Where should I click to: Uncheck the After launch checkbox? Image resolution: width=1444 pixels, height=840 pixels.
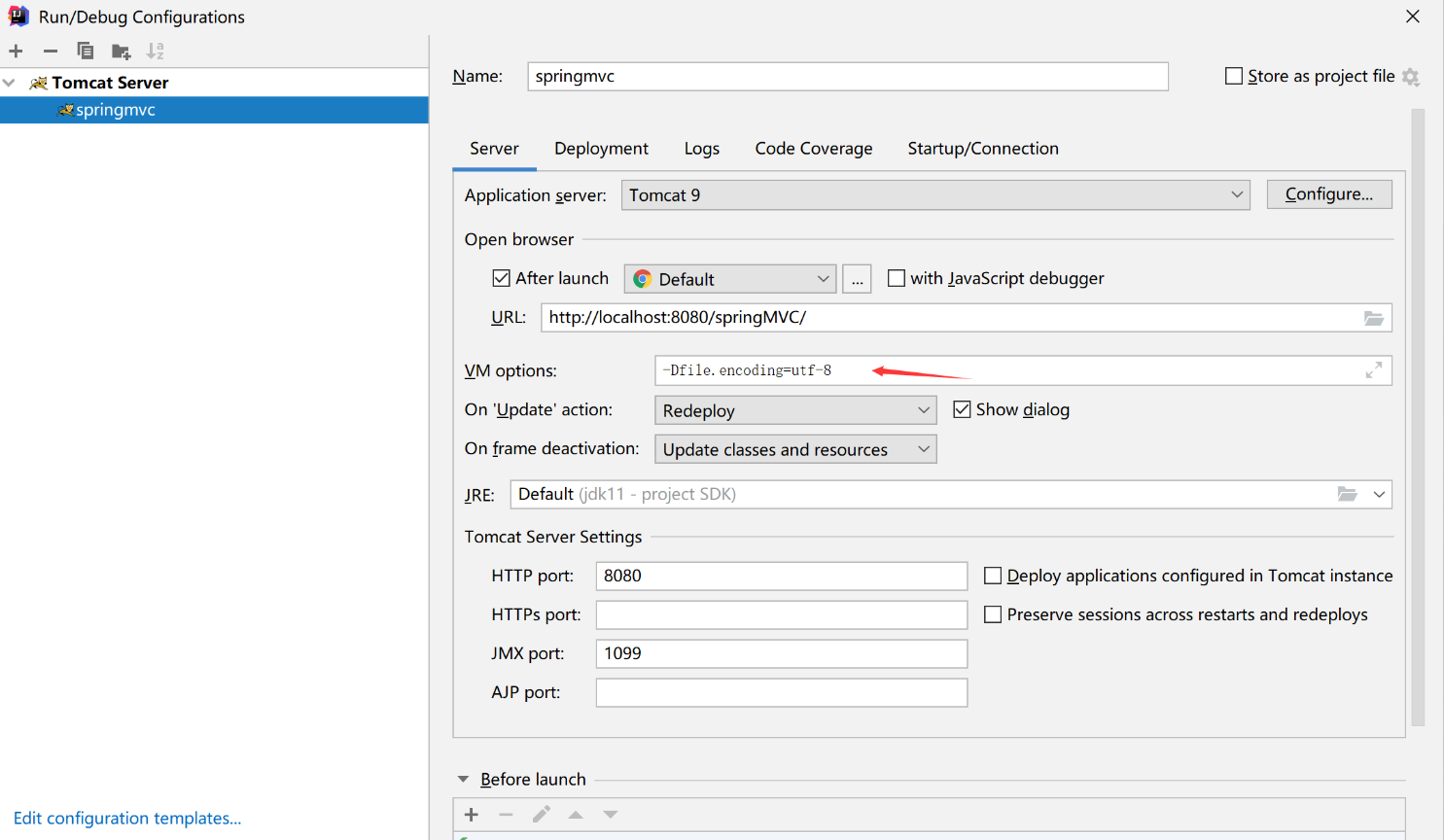(x=502, y=278)
